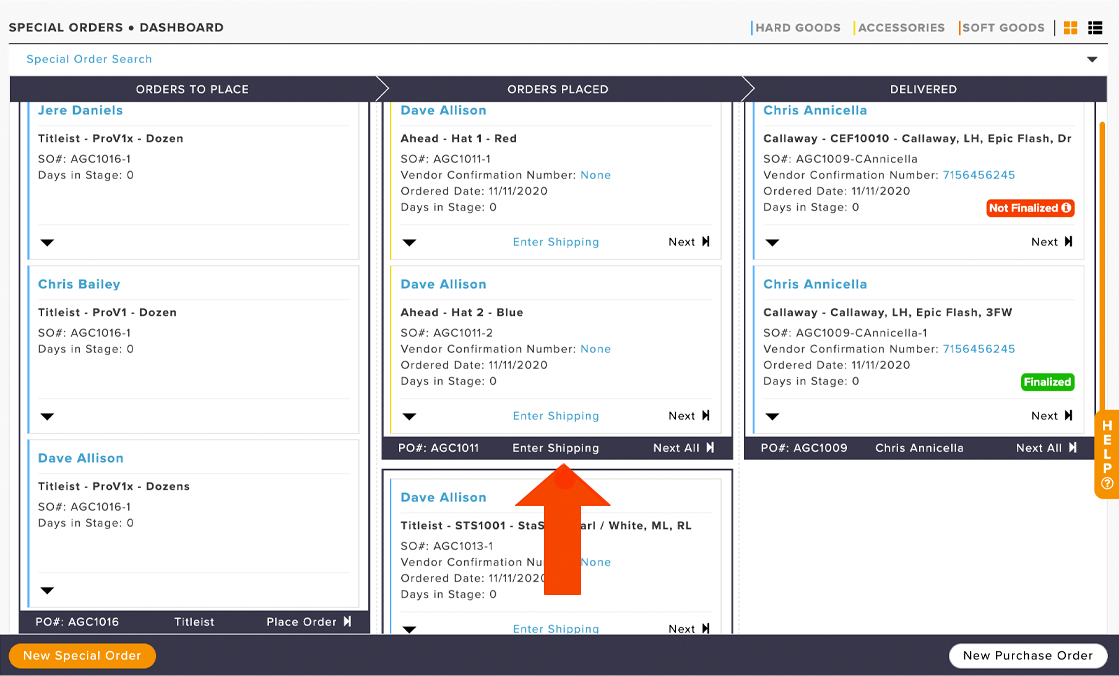Screen dimensions: 1119x676
Task: Switch to list view layout
Action: pyautogui.click(x=1095, y=28)
